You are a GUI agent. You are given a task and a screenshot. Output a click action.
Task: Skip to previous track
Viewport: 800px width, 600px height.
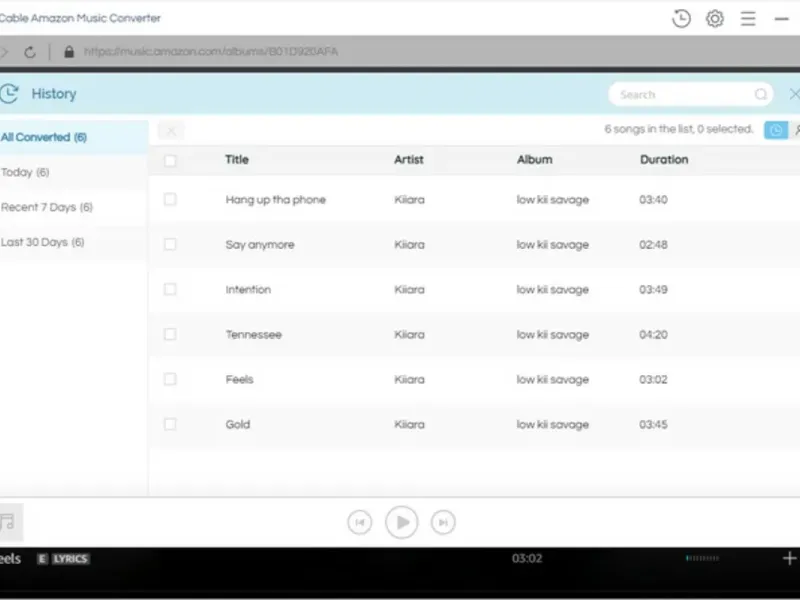tap(360, 522)
